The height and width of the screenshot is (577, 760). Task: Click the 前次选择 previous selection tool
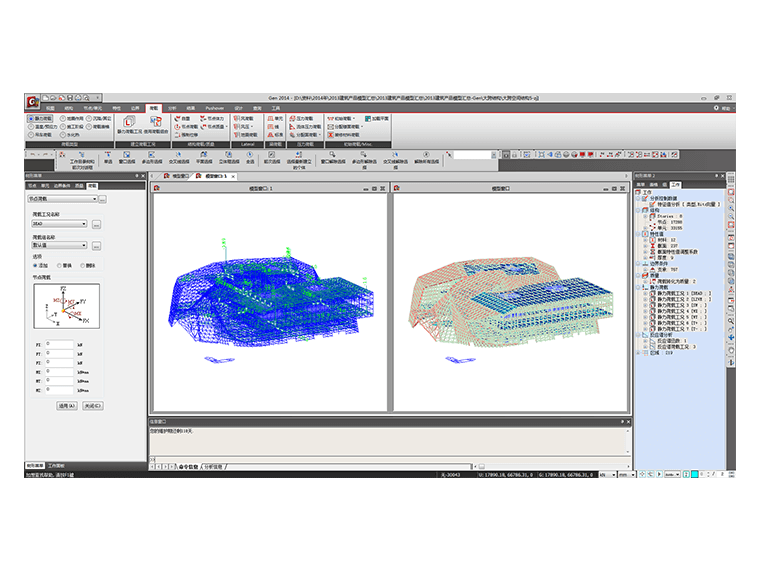(x=272, y=158)
